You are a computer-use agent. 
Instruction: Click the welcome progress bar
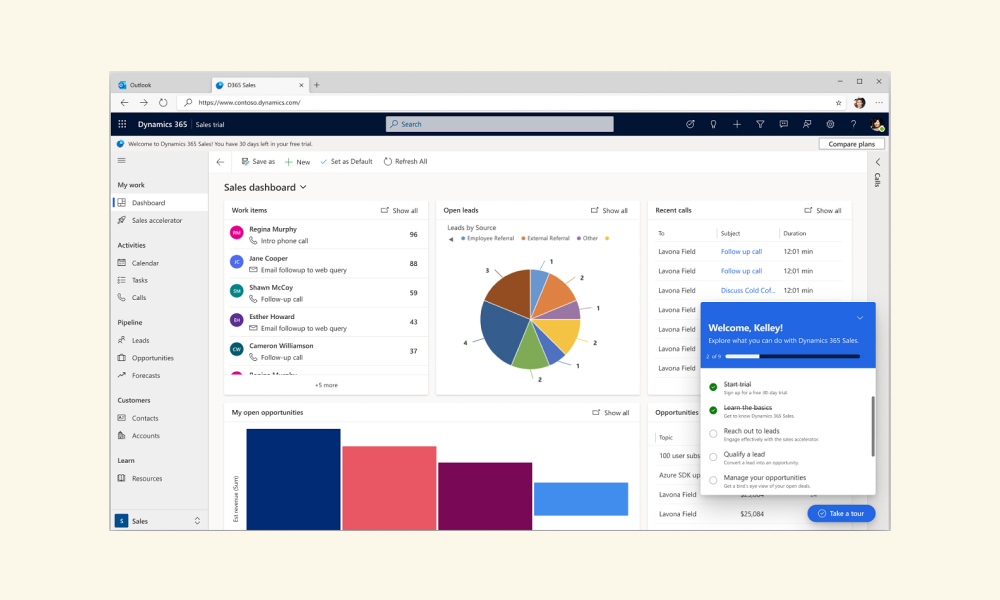pyautogui.click(x=793, y=356)
